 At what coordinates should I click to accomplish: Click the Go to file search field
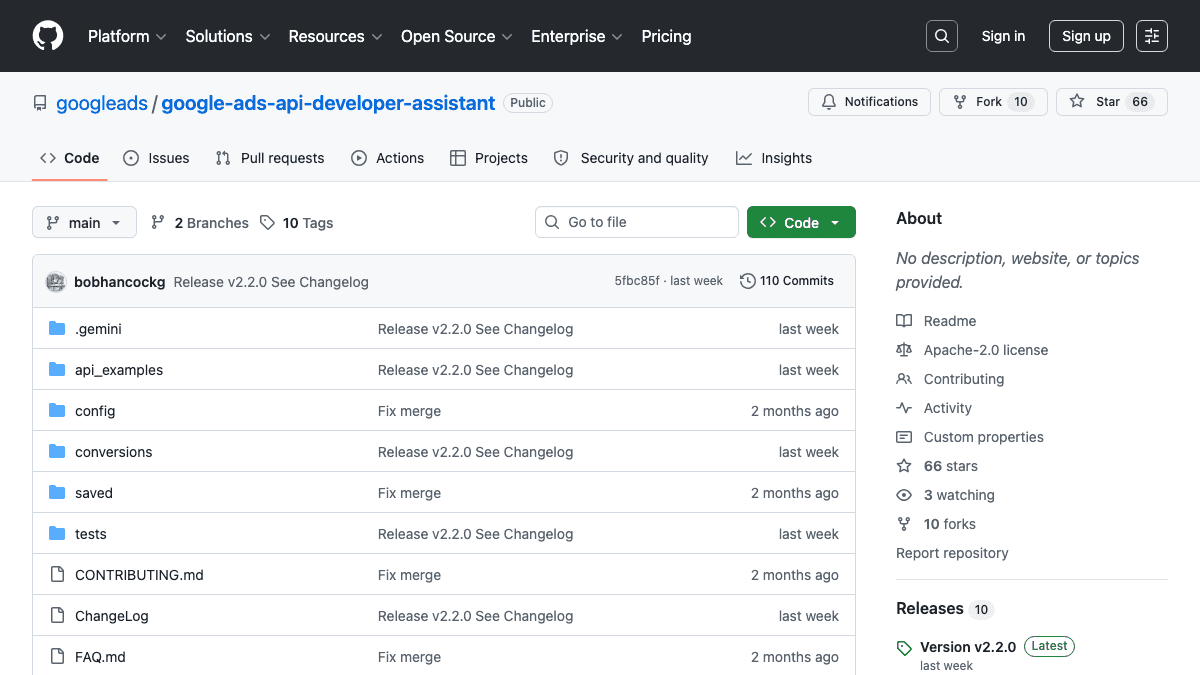coord(637,221)
